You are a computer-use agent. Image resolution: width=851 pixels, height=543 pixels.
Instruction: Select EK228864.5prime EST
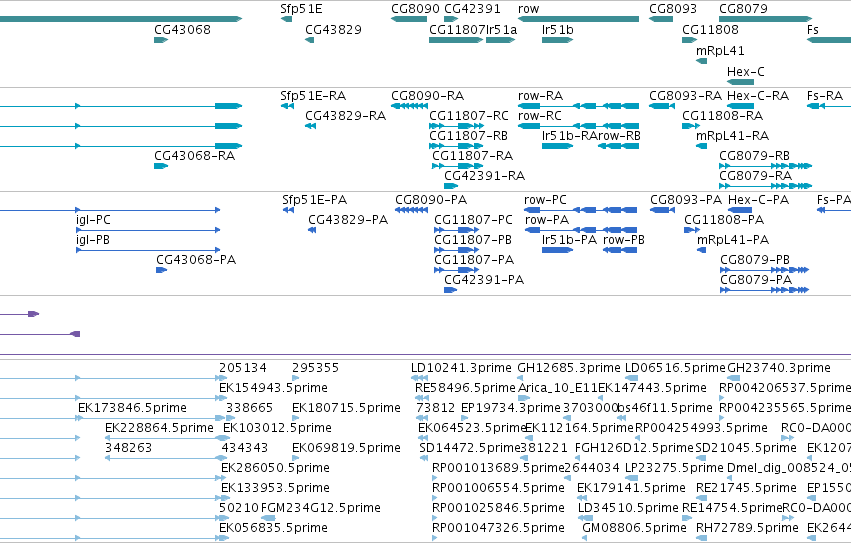(159, 428)
